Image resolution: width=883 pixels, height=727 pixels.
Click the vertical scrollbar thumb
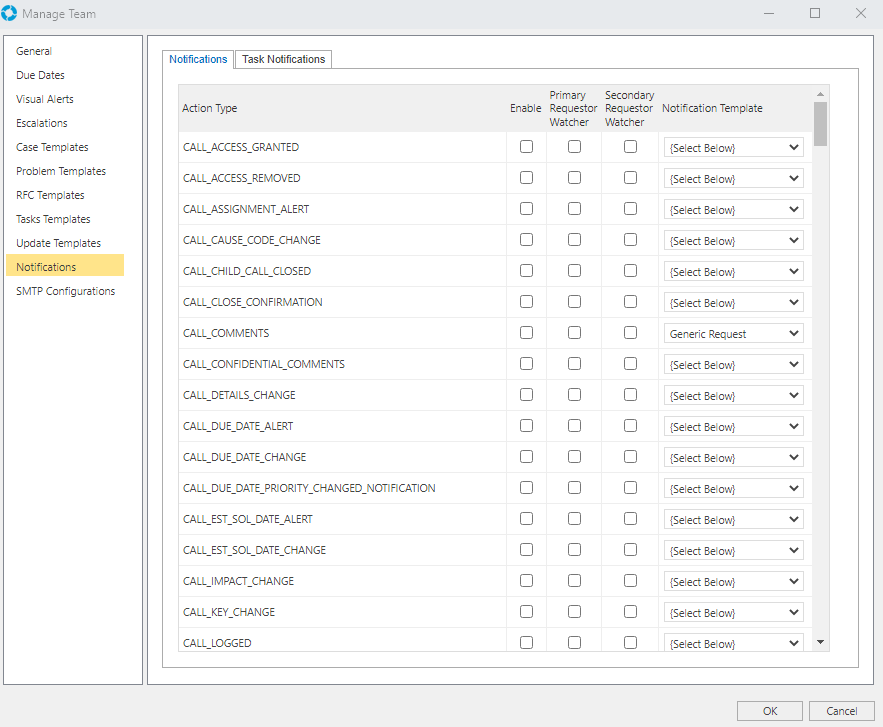click(x=820, y=123)
